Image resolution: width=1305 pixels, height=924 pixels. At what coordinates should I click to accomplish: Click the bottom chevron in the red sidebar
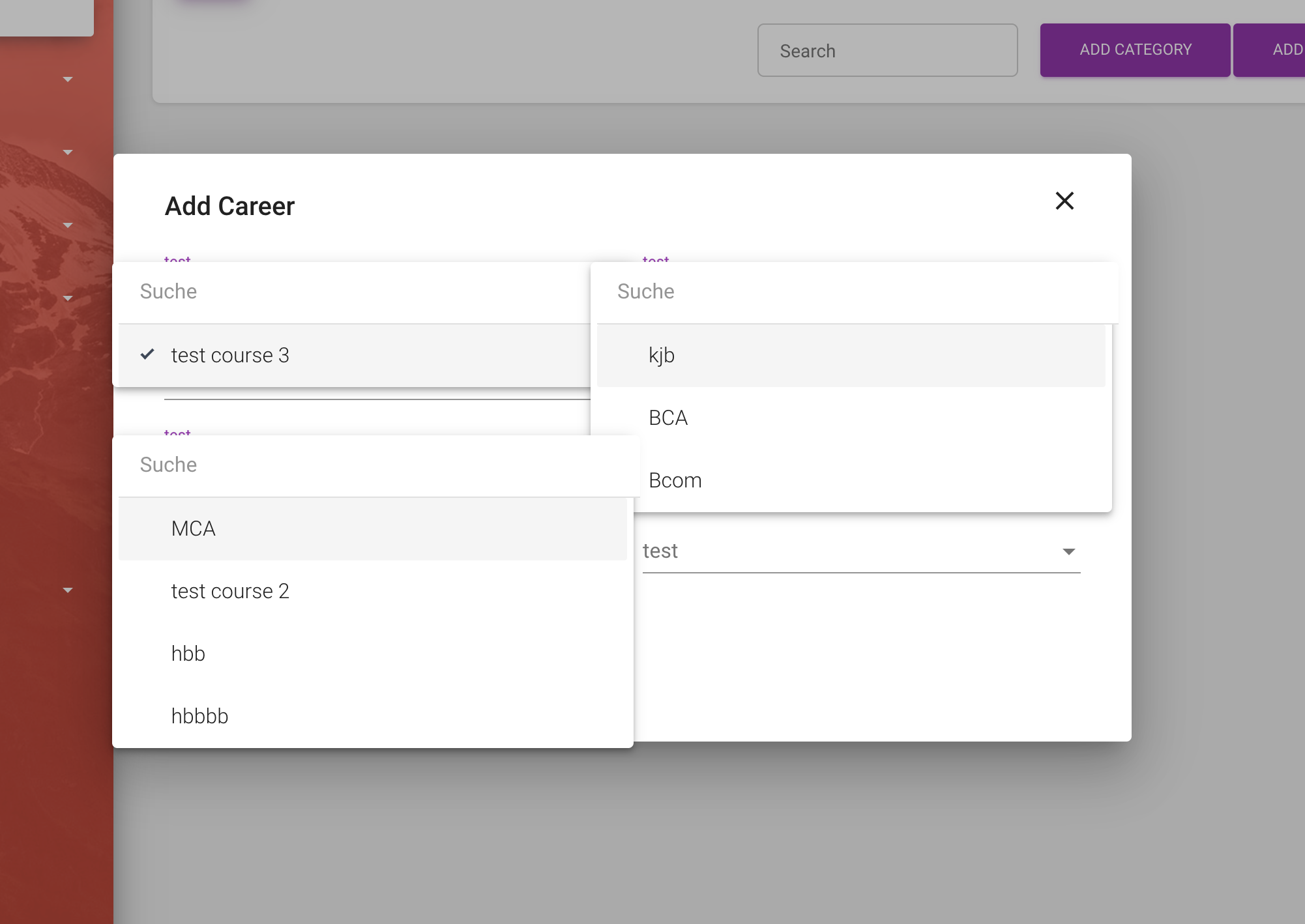point(68,590)
